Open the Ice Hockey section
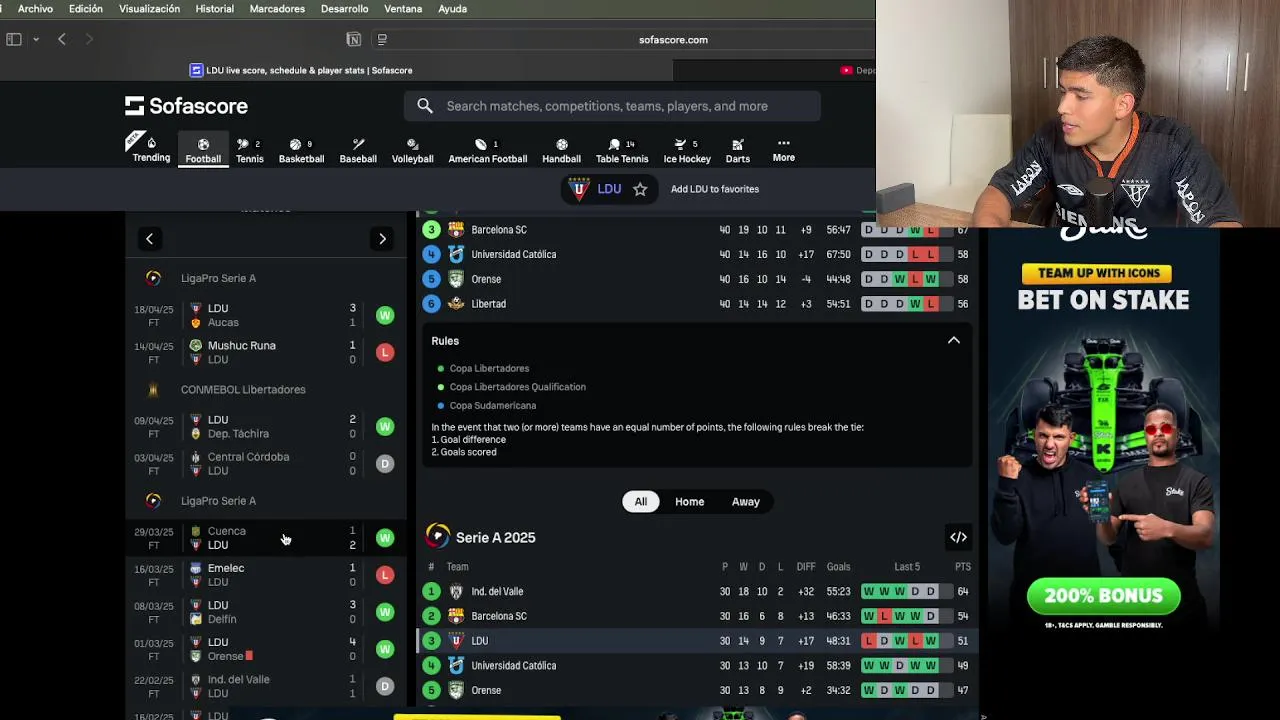Viewport: 1280px width, 720px height. click(x=687, y=151)
